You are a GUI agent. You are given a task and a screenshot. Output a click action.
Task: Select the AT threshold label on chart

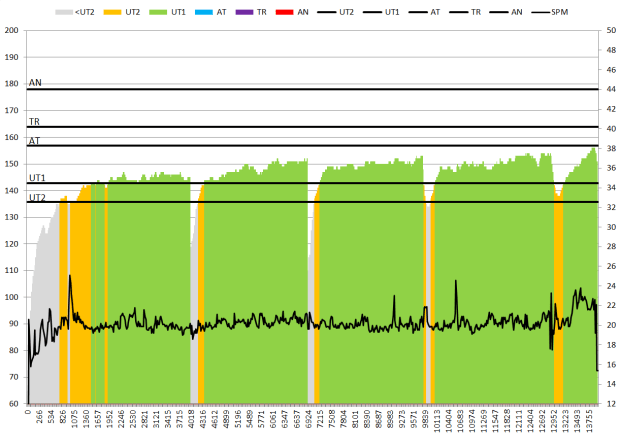34,140
